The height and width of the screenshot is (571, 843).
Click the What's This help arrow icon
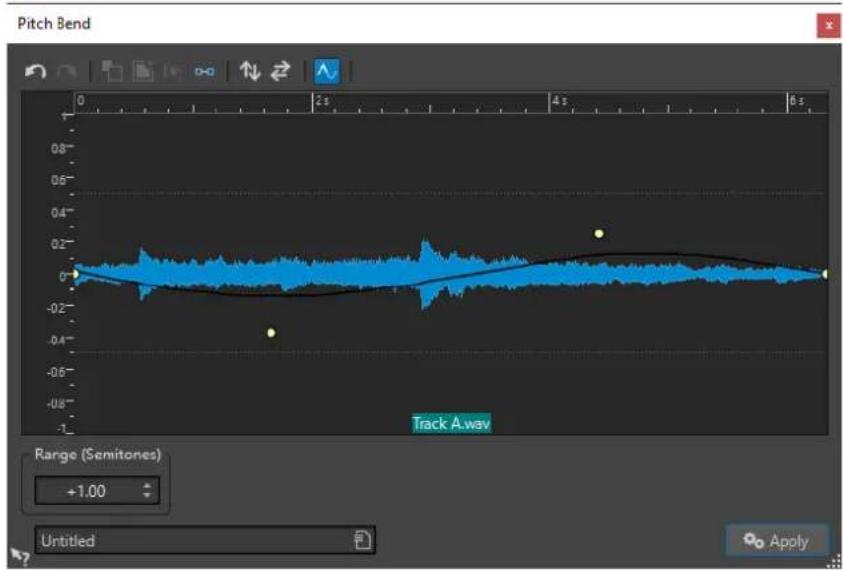pyautogui.click(x=20, y=557)
